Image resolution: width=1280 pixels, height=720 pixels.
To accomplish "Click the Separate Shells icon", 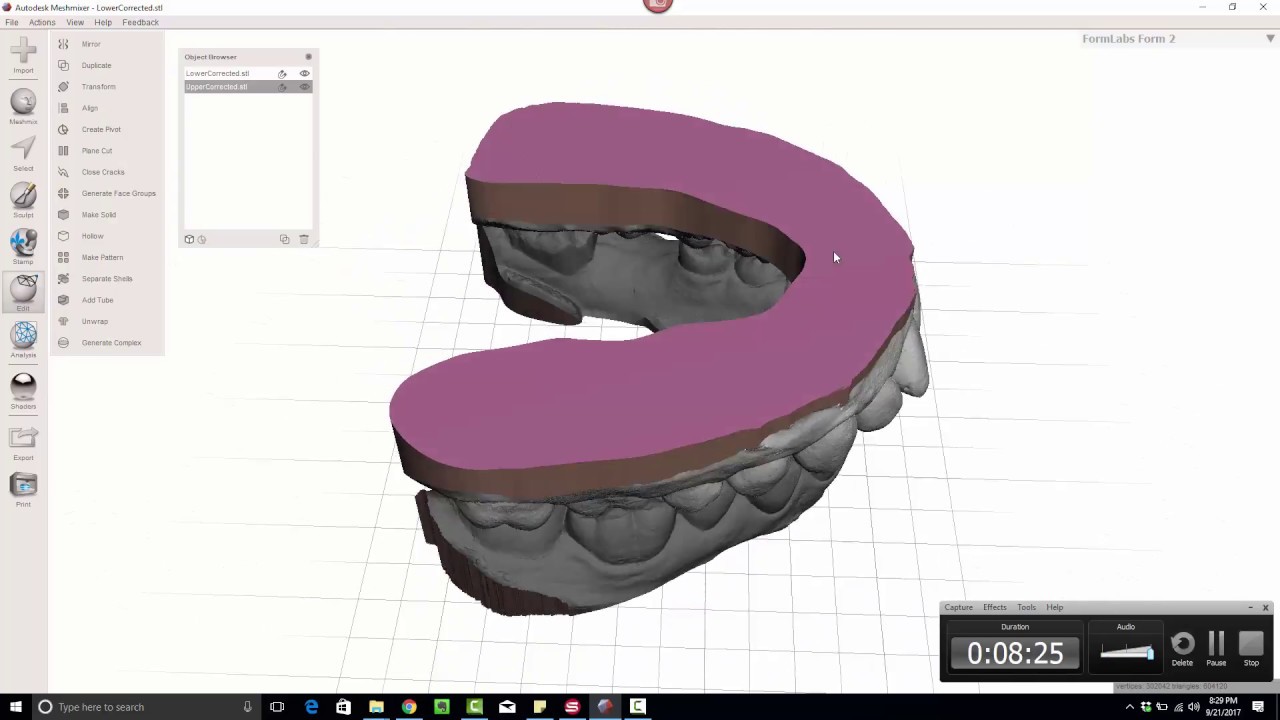I will (x=63, y=278).
